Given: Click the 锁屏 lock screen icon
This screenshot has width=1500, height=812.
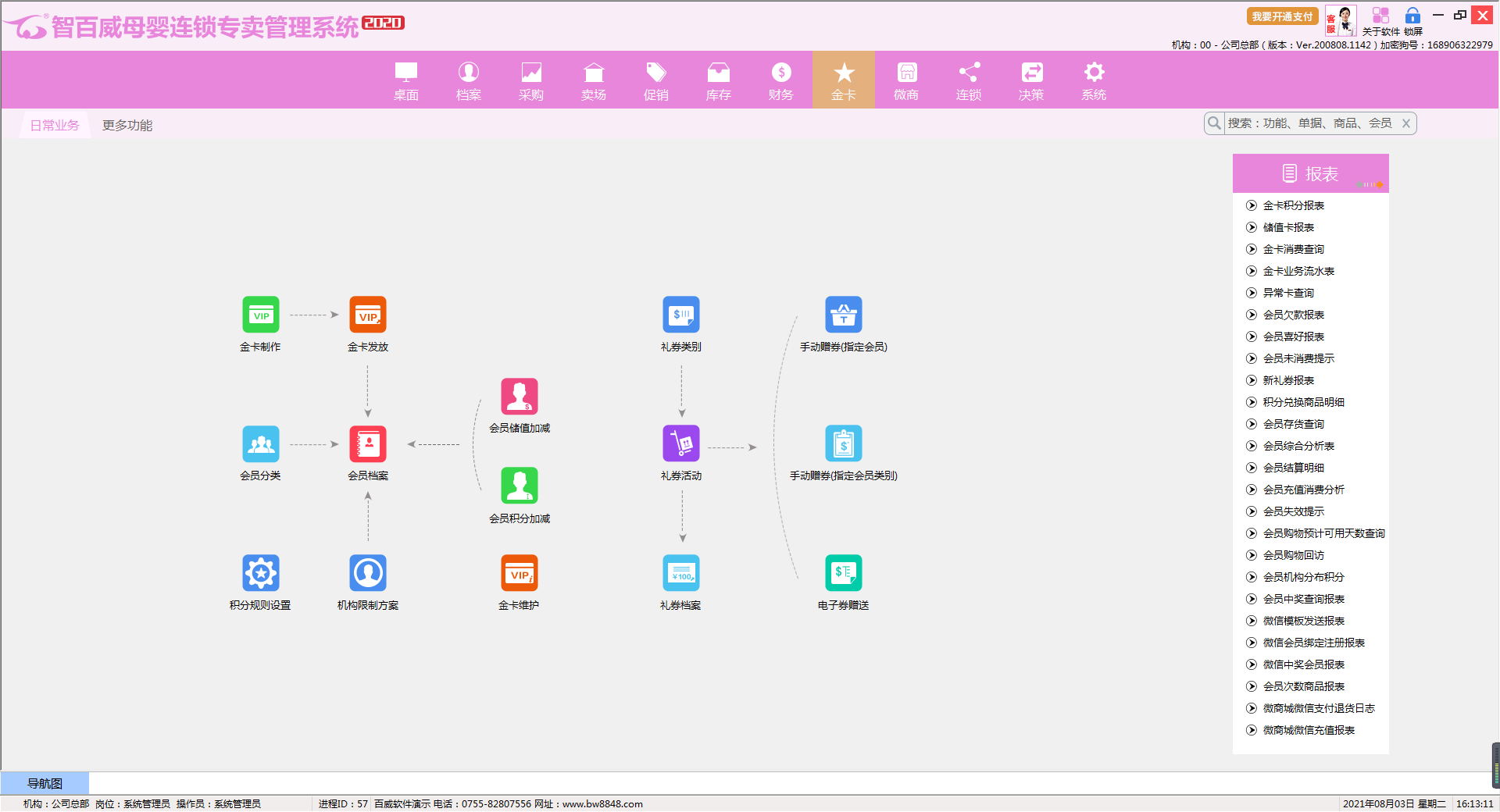Looking at the screenshot, I should [x=1412, y=17].
